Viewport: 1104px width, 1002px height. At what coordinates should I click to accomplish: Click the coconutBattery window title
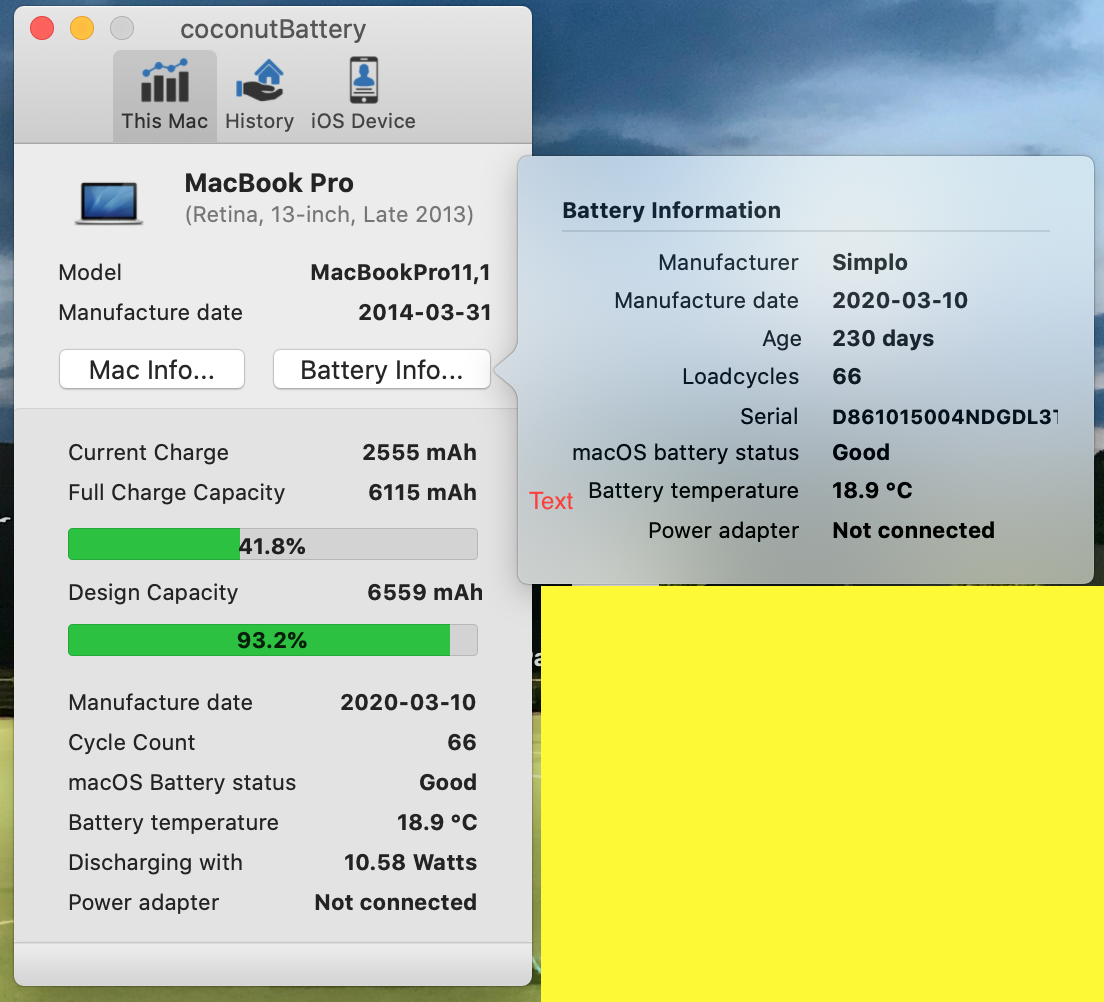click(x=273, y=30)
